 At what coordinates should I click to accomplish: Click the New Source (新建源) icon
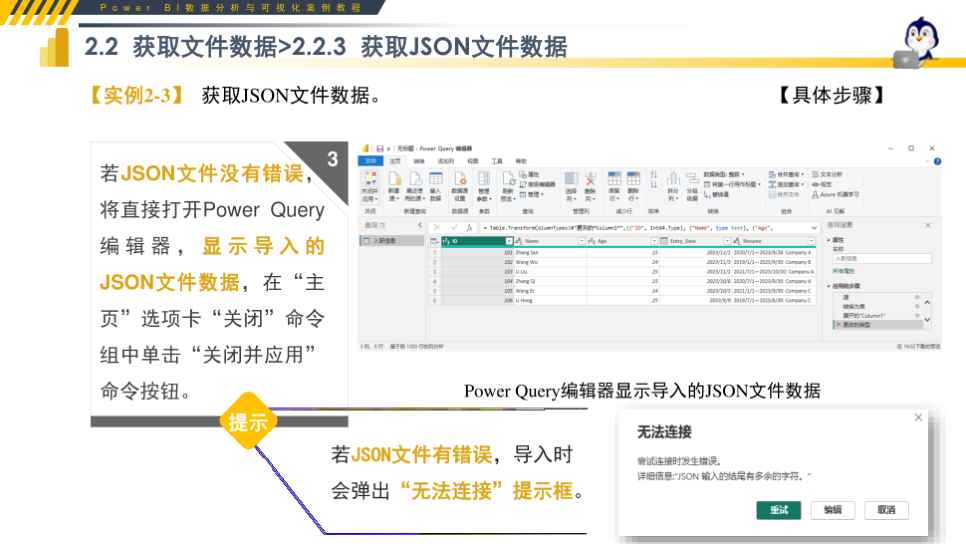tap(394, 180)
